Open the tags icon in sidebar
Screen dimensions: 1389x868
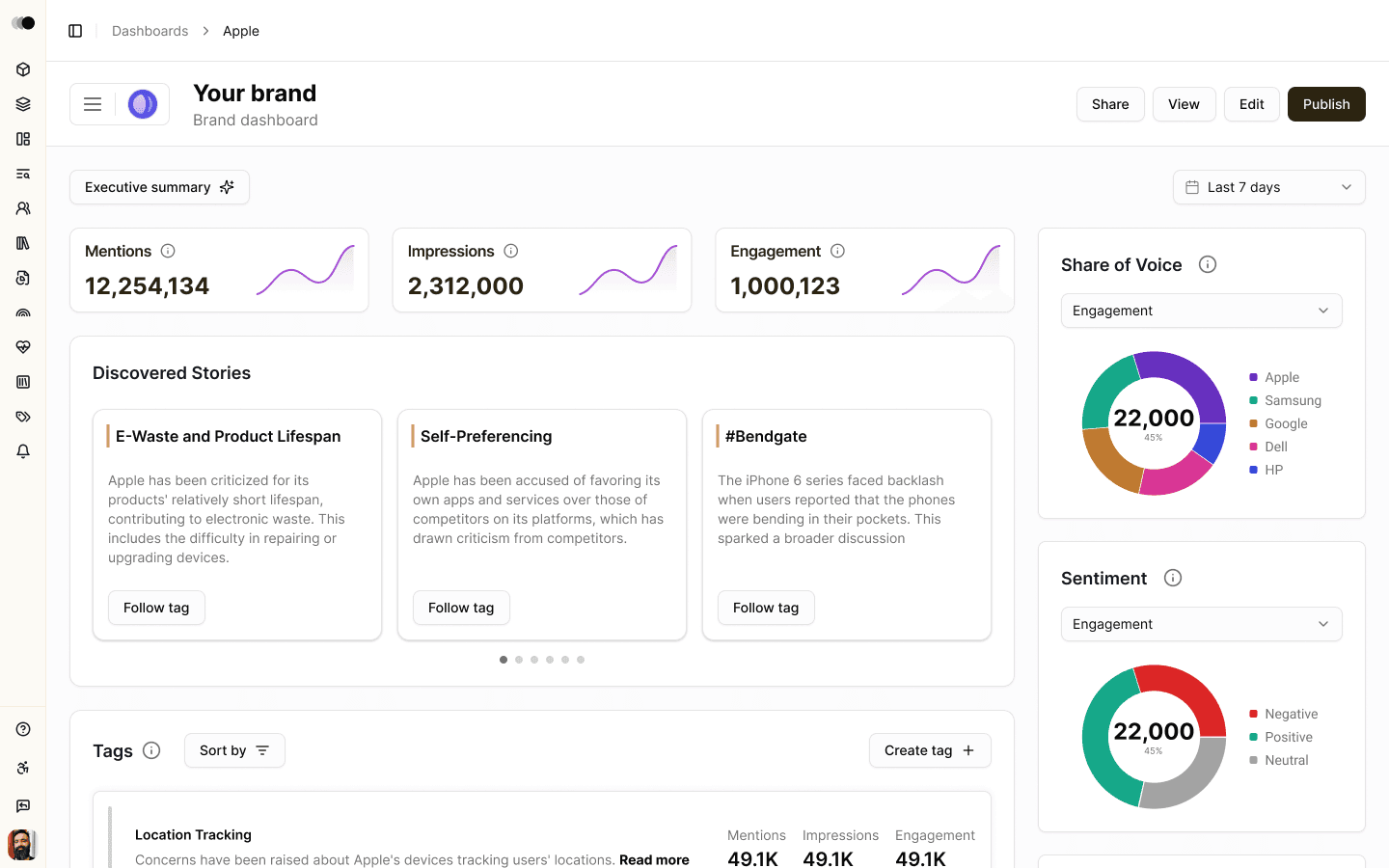tap(23, 417)
